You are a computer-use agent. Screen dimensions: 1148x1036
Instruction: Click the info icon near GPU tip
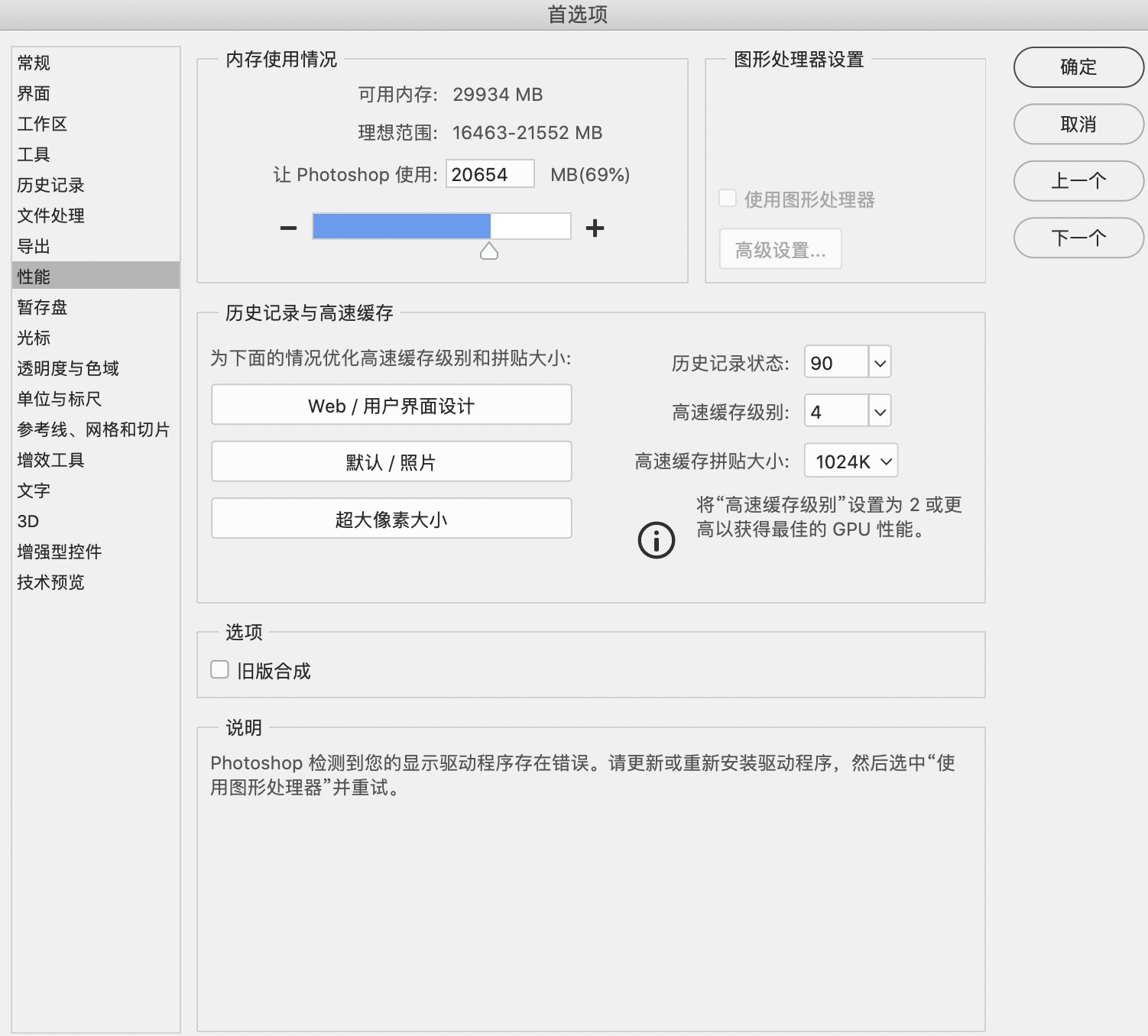point(656,540)
